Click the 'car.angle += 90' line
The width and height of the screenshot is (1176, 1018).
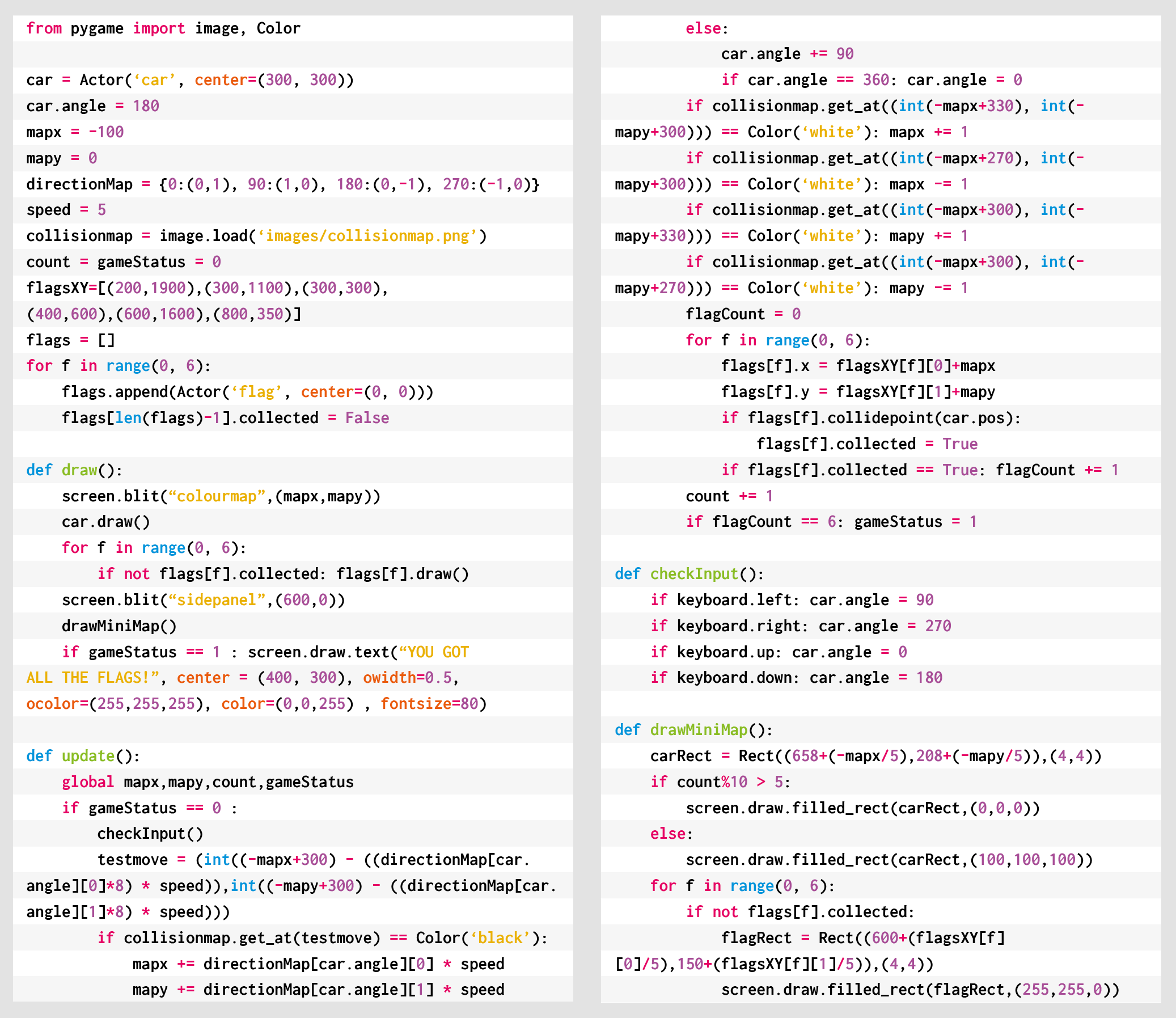(x=787, y=54)
